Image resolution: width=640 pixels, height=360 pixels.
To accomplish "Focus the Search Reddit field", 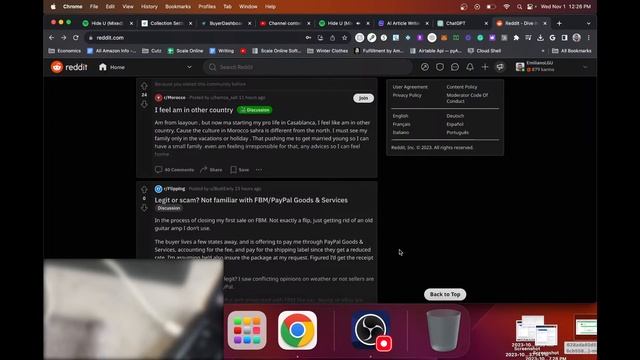I will pos(308,67).
